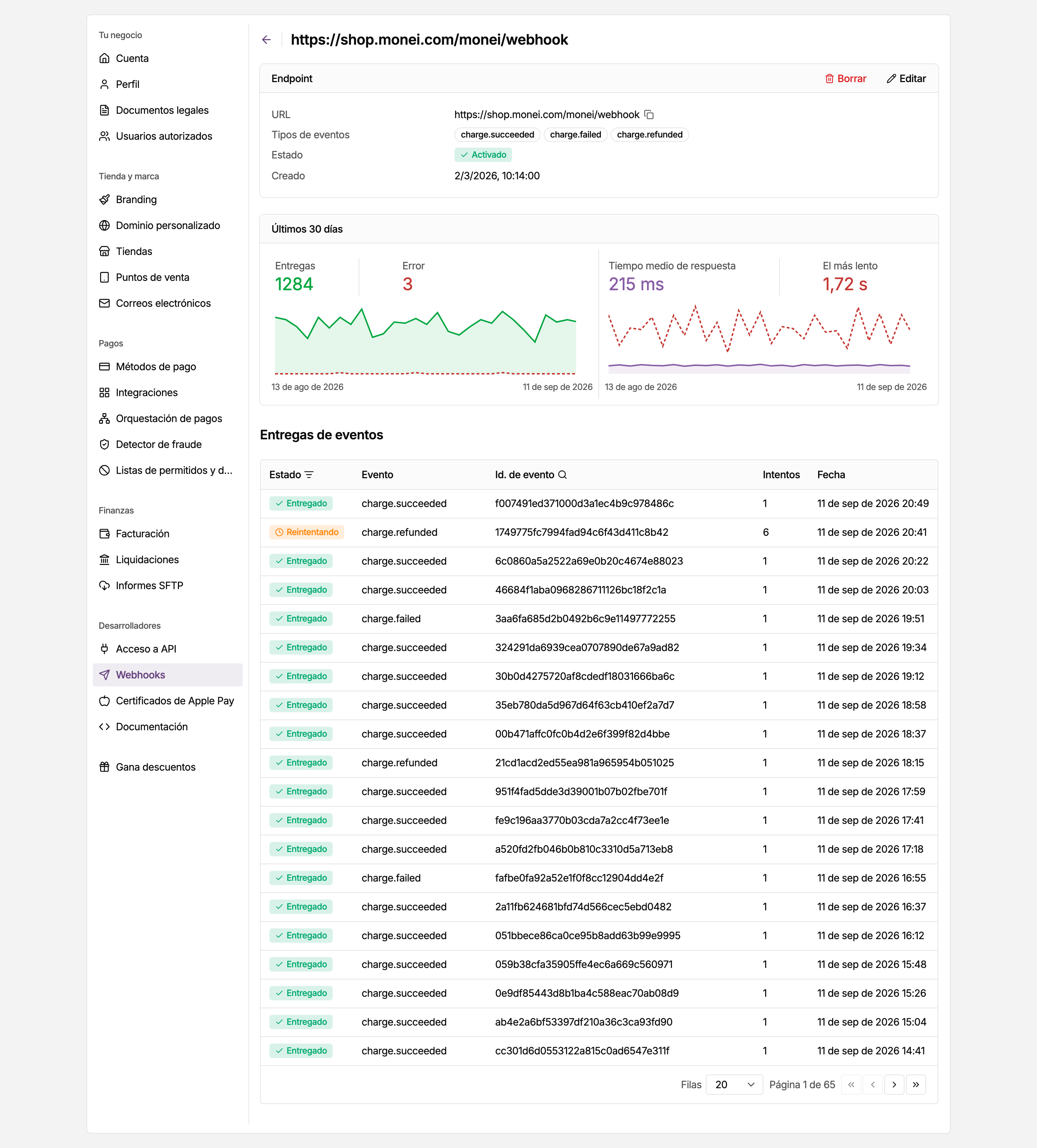Click the Métodos de pago card icon
This screenshot has width=1037, height=1148.
104,367
